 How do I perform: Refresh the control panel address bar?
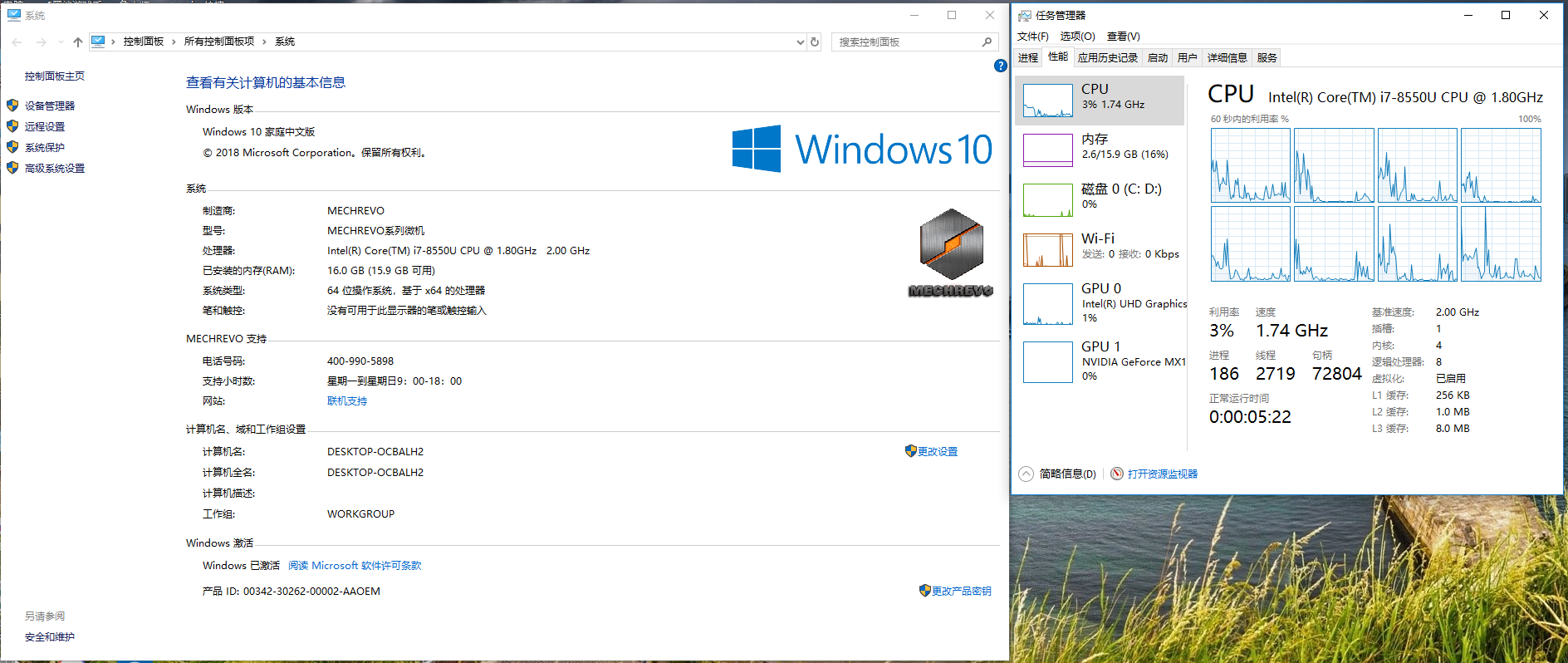click(x=815, y=42)
